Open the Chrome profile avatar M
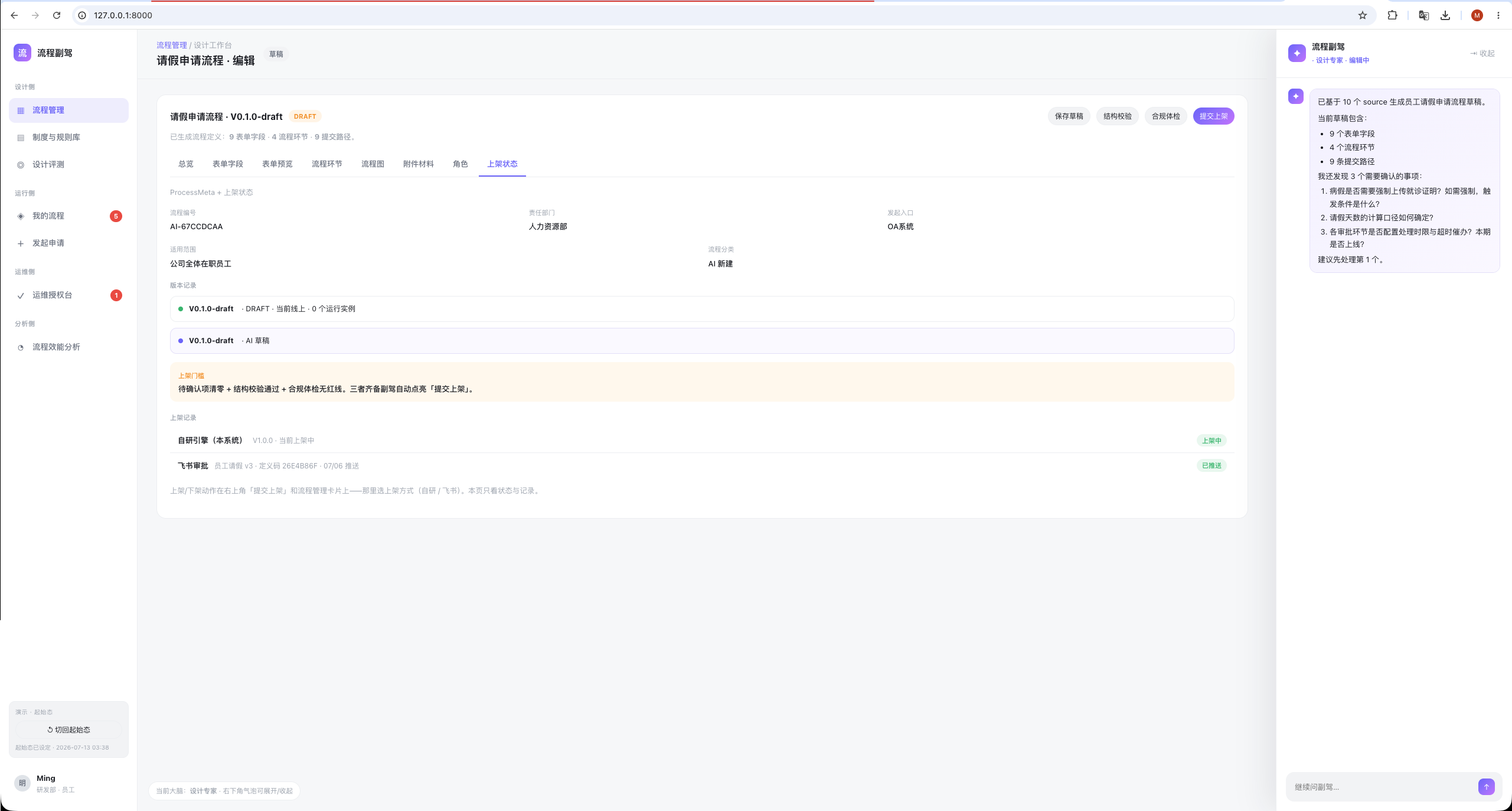This screenshot has height=811, width=1512. pyautogui.click(x=1477, y=15)
